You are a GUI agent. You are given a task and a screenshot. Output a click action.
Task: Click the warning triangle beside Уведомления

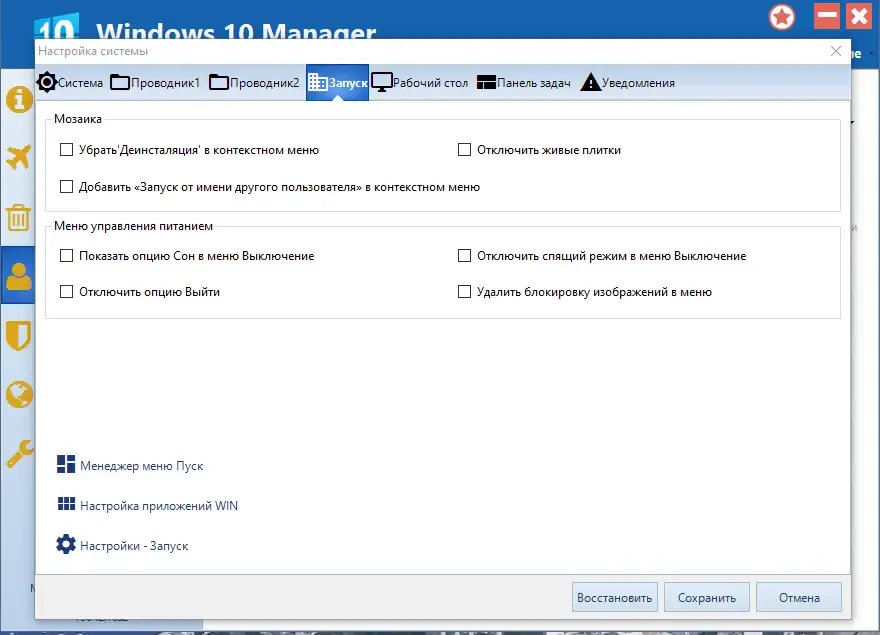coord(590,82)
